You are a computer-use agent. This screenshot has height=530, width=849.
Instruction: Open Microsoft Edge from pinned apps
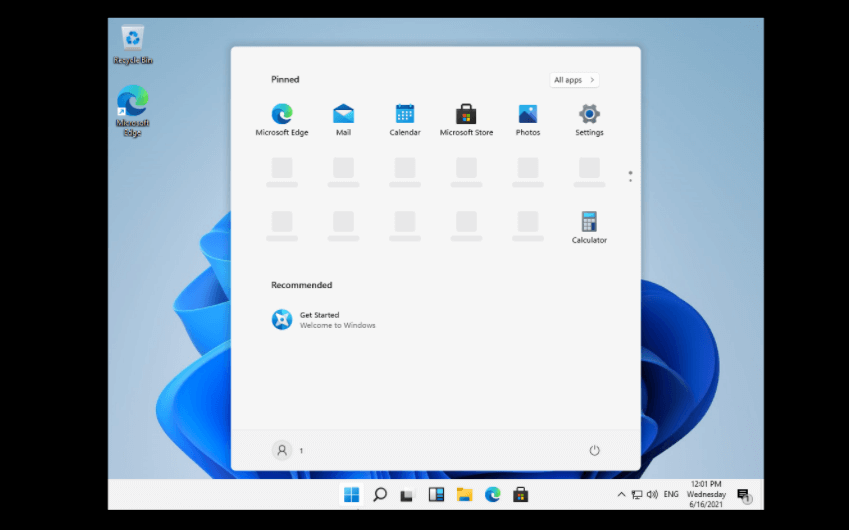[x=282, y=115]
